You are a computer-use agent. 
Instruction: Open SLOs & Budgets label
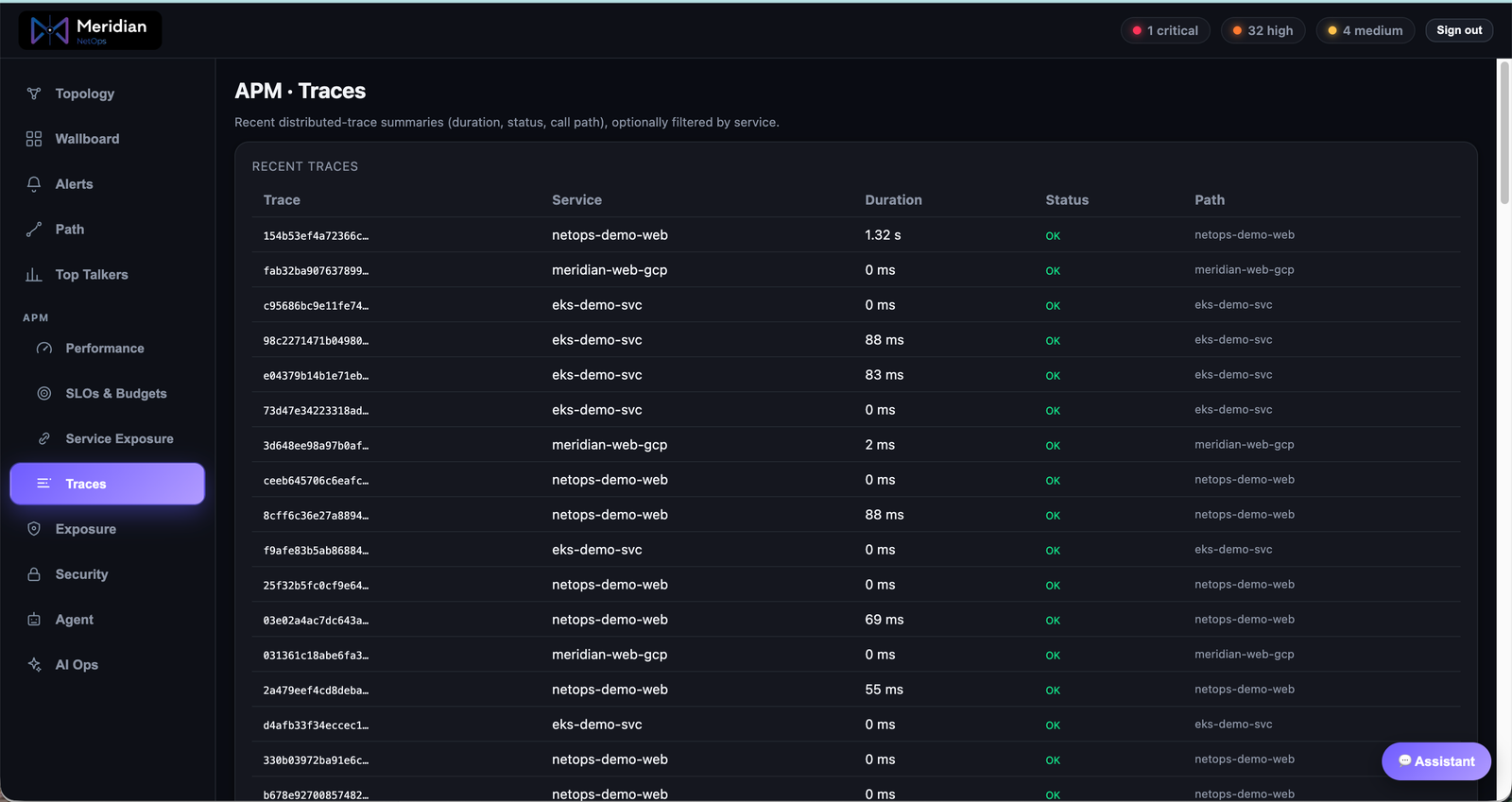point(116,394)
